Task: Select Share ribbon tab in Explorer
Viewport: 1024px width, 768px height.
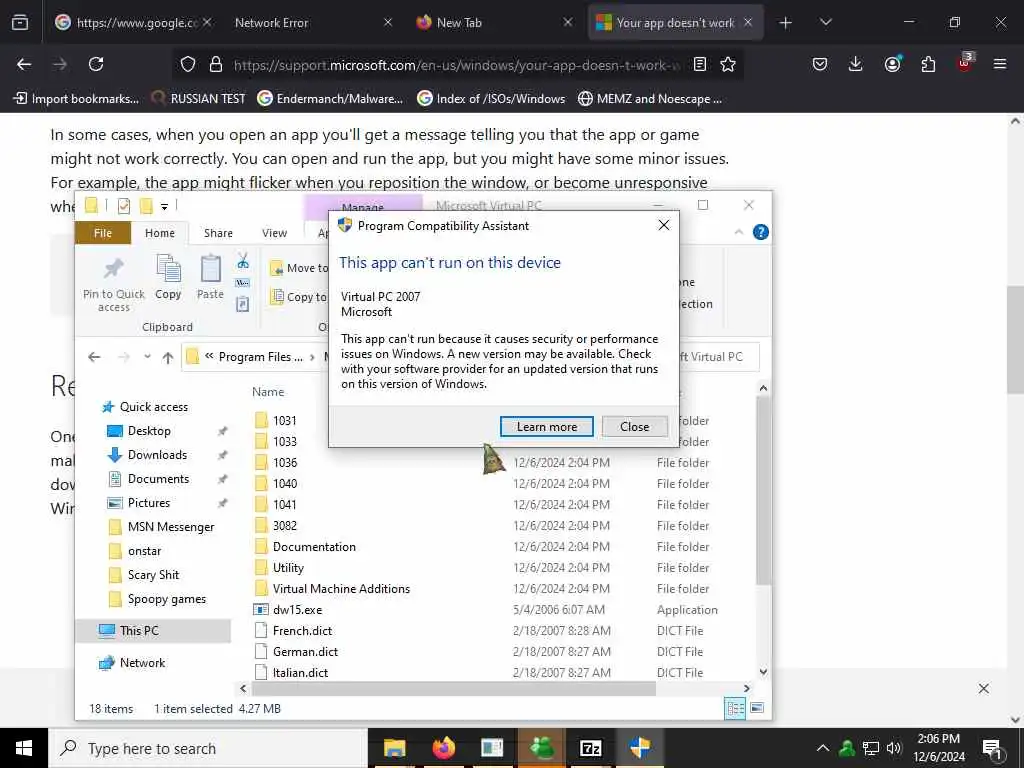Action: click(218, 233)
